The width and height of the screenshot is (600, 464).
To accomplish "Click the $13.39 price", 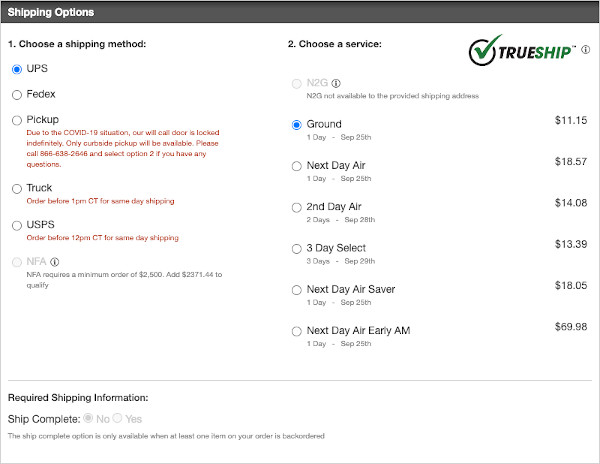I will 571,244.
